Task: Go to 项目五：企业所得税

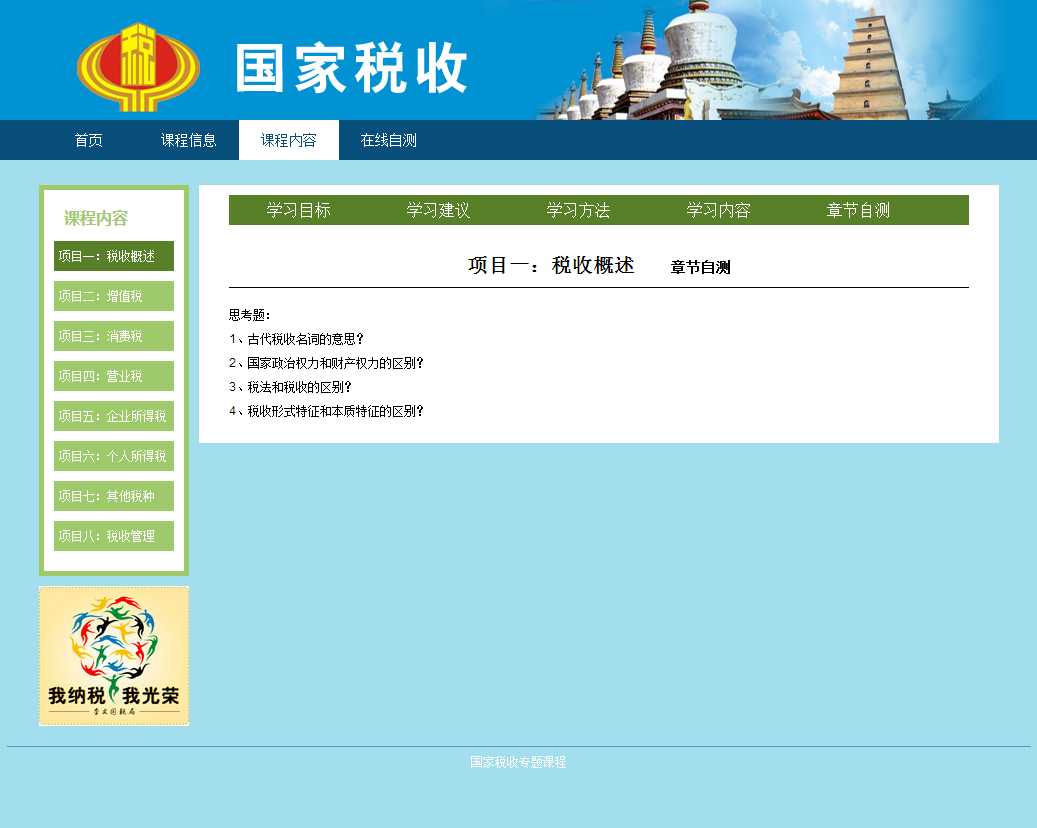Action: click(x=114, y=416)
